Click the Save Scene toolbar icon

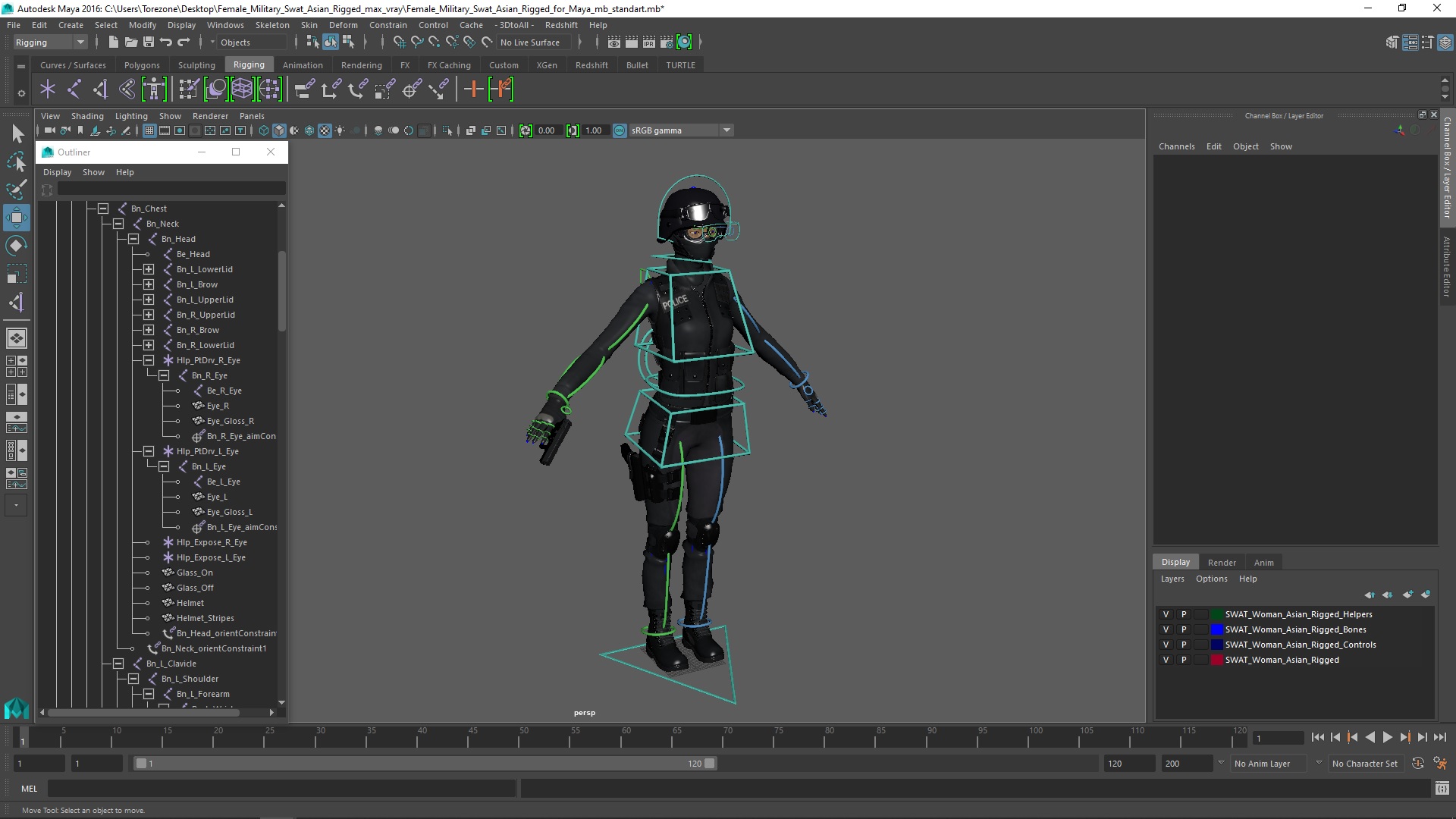pos(149,42)
